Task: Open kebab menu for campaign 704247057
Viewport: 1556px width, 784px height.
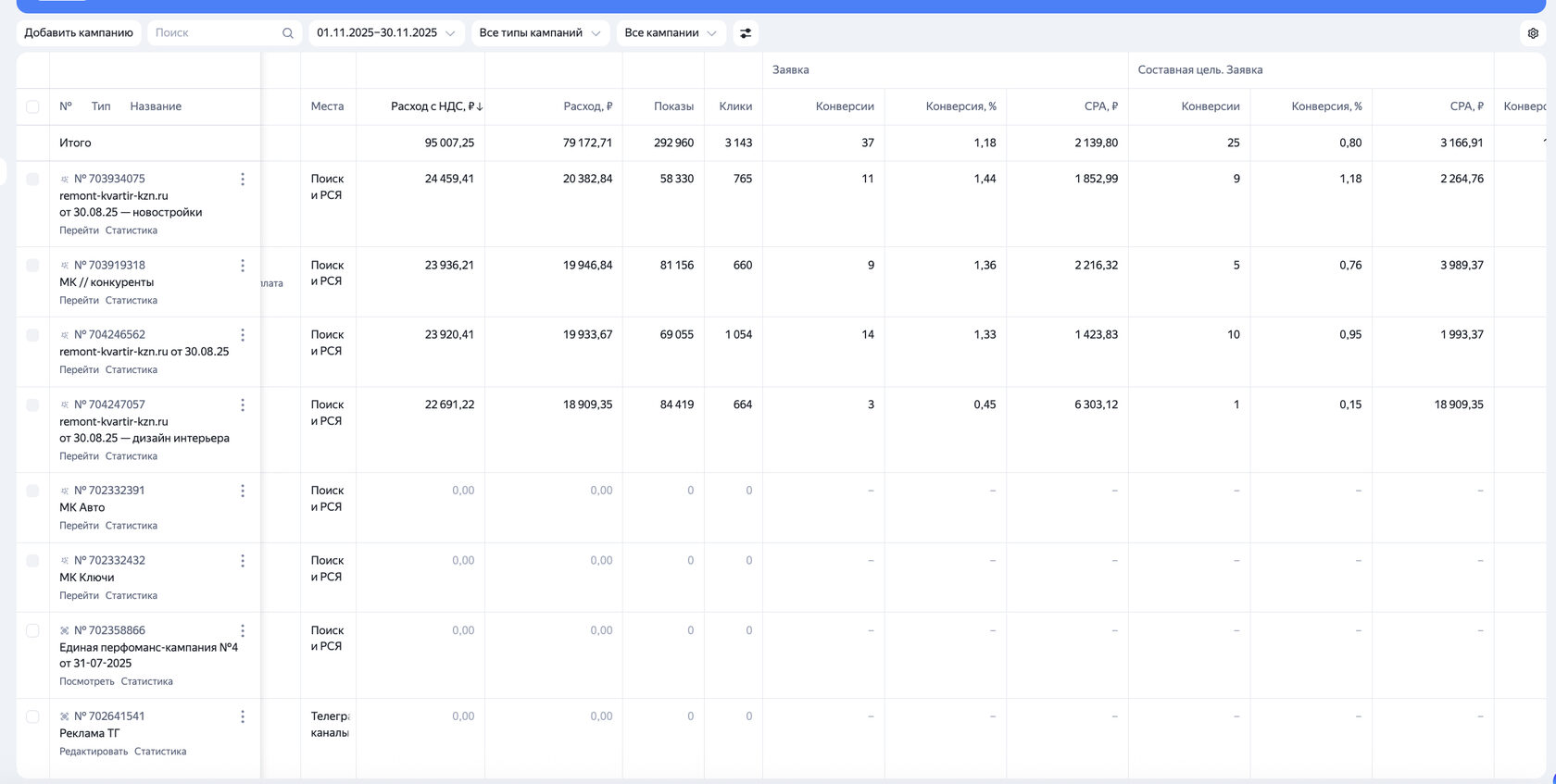Action: [x=243, y=404]
